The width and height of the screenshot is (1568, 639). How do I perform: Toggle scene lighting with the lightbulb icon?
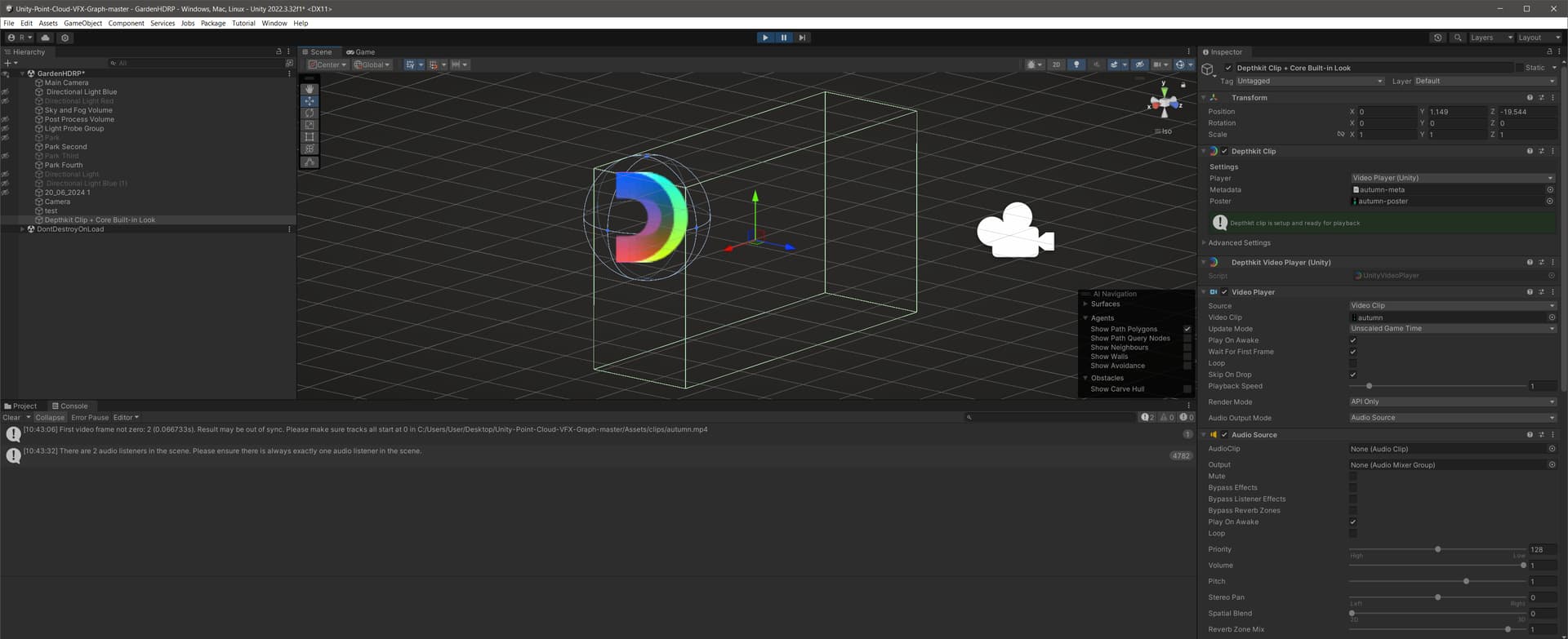(1076, 64)
